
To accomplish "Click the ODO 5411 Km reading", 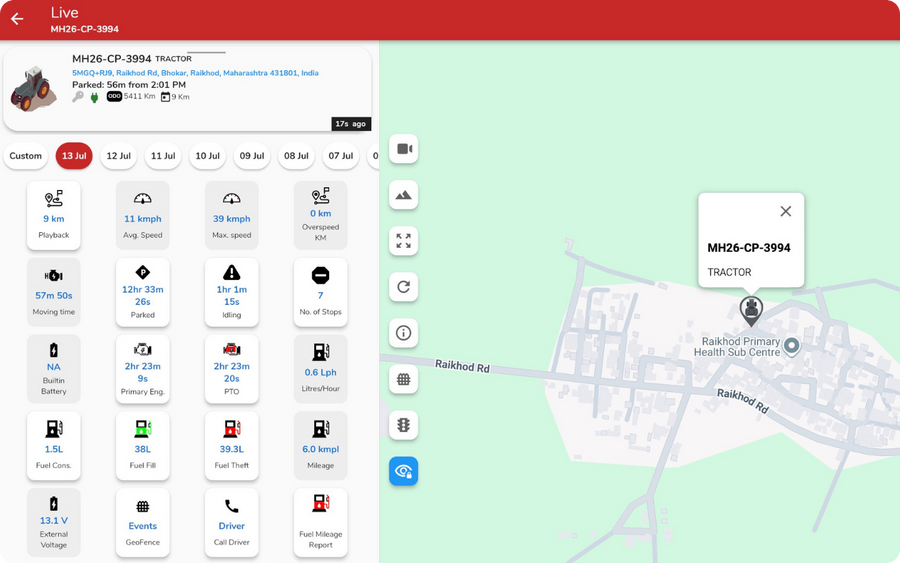I will pos(131,96).
